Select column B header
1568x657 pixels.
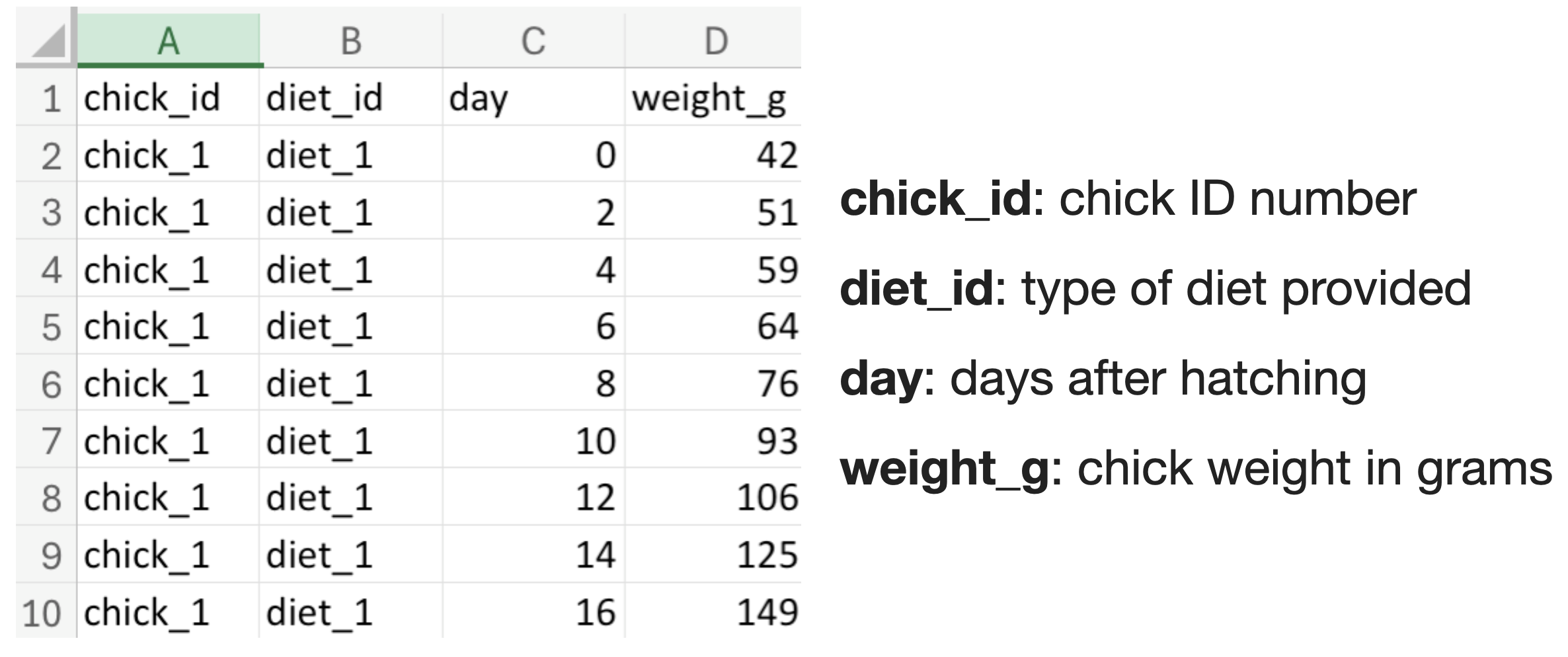[351, 40]
